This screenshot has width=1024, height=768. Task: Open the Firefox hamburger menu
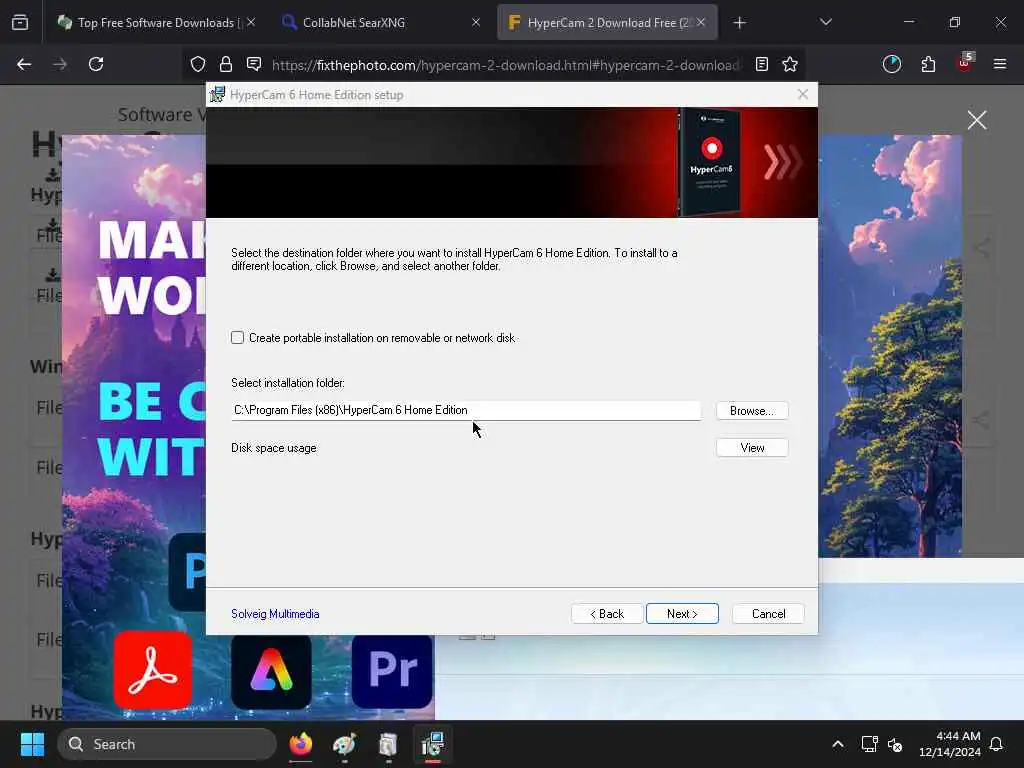1000,64
